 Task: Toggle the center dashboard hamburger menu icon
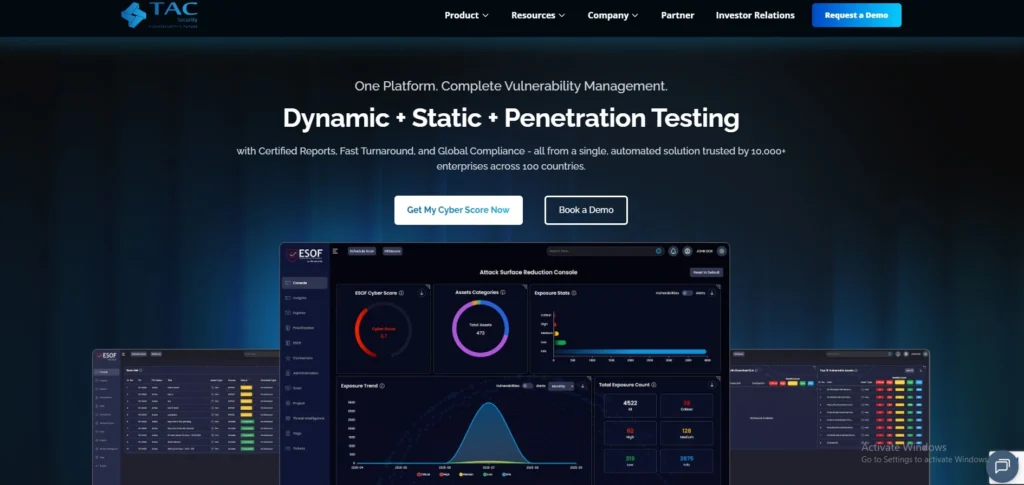coord(336,251)
